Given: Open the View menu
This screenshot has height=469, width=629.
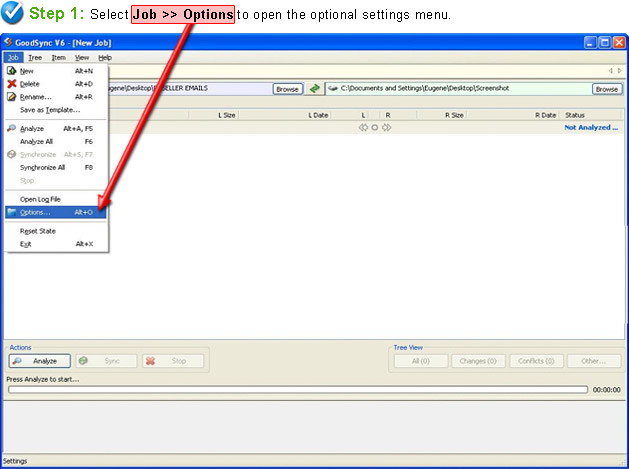Looking at the screenshot, I should pyautogui.click(x=82, y=57).
